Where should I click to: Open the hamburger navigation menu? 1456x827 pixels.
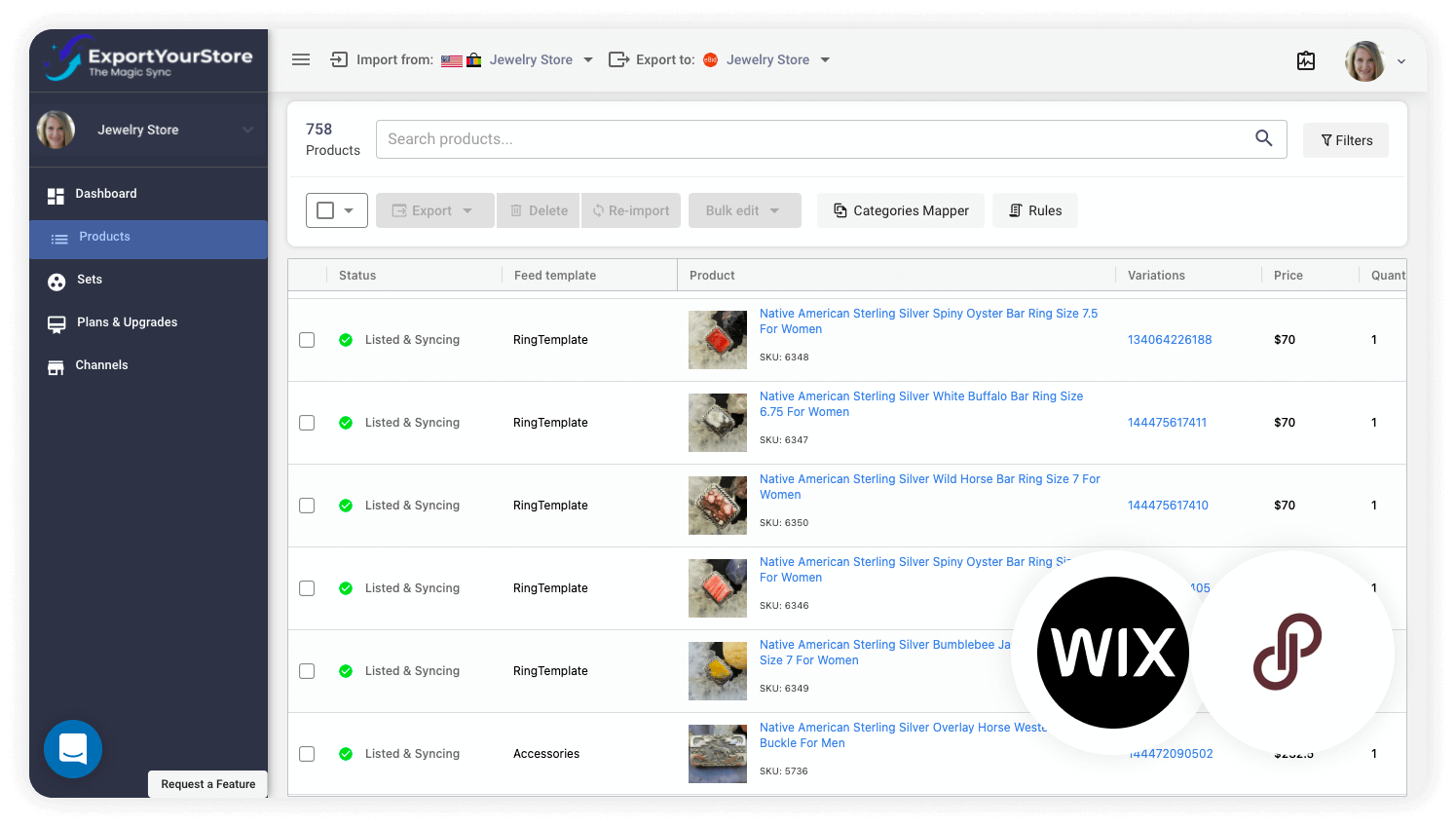pos(301,59)
